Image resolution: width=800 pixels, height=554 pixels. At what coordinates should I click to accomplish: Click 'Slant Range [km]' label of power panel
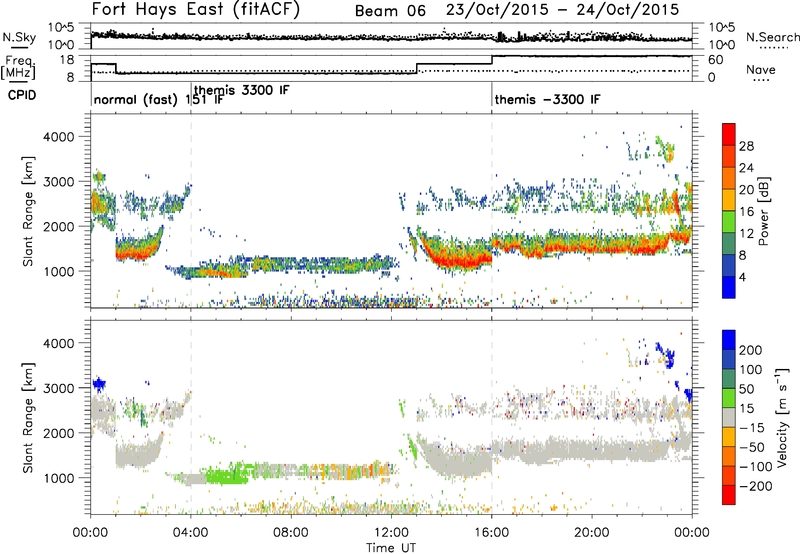tap(28, 212)
